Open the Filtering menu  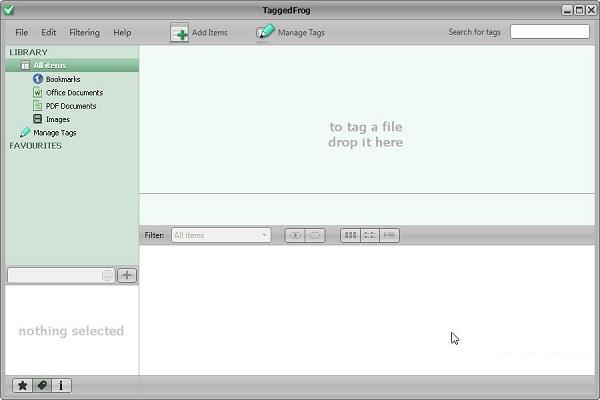pyautogui.click(x=84, y=33)
